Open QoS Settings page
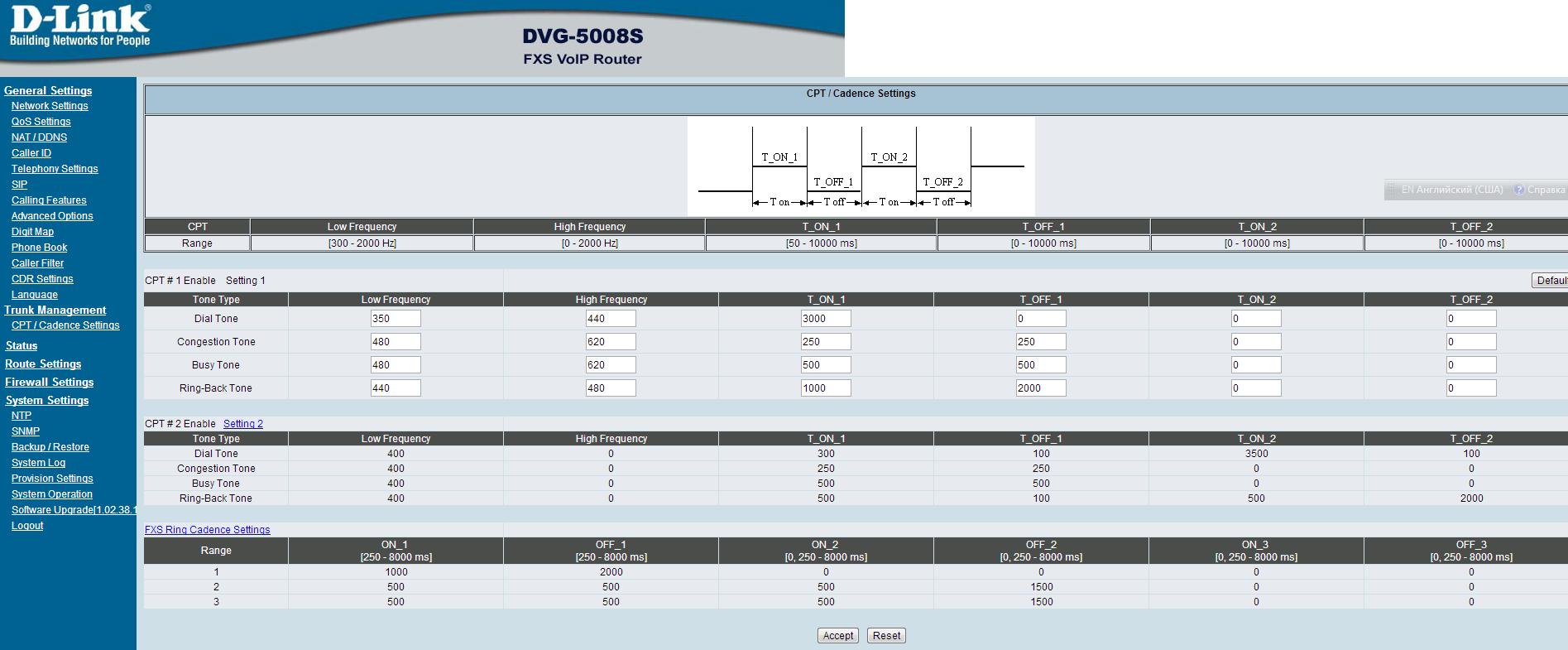The width and height of the screenshot is (1568, 650). (x=41, y=122)
